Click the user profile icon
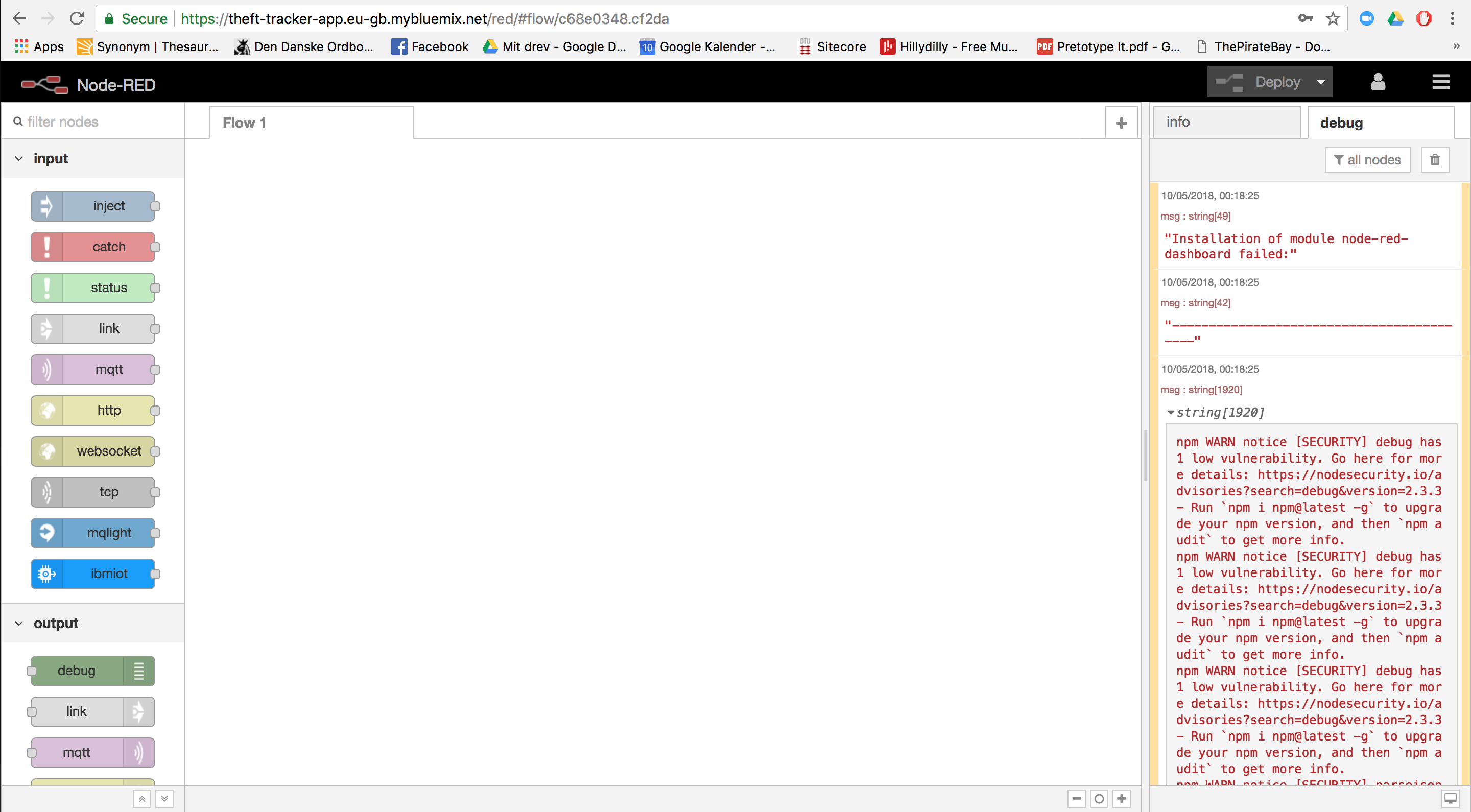The image size is (1471, 812). [x=1378, y=82]
